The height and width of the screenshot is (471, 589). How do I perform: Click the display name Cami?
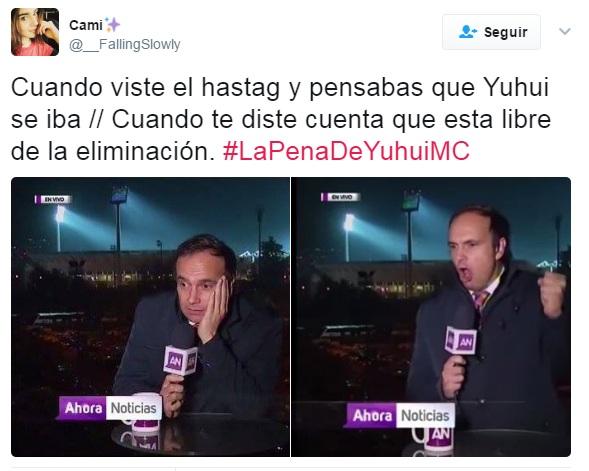[86, 26]
